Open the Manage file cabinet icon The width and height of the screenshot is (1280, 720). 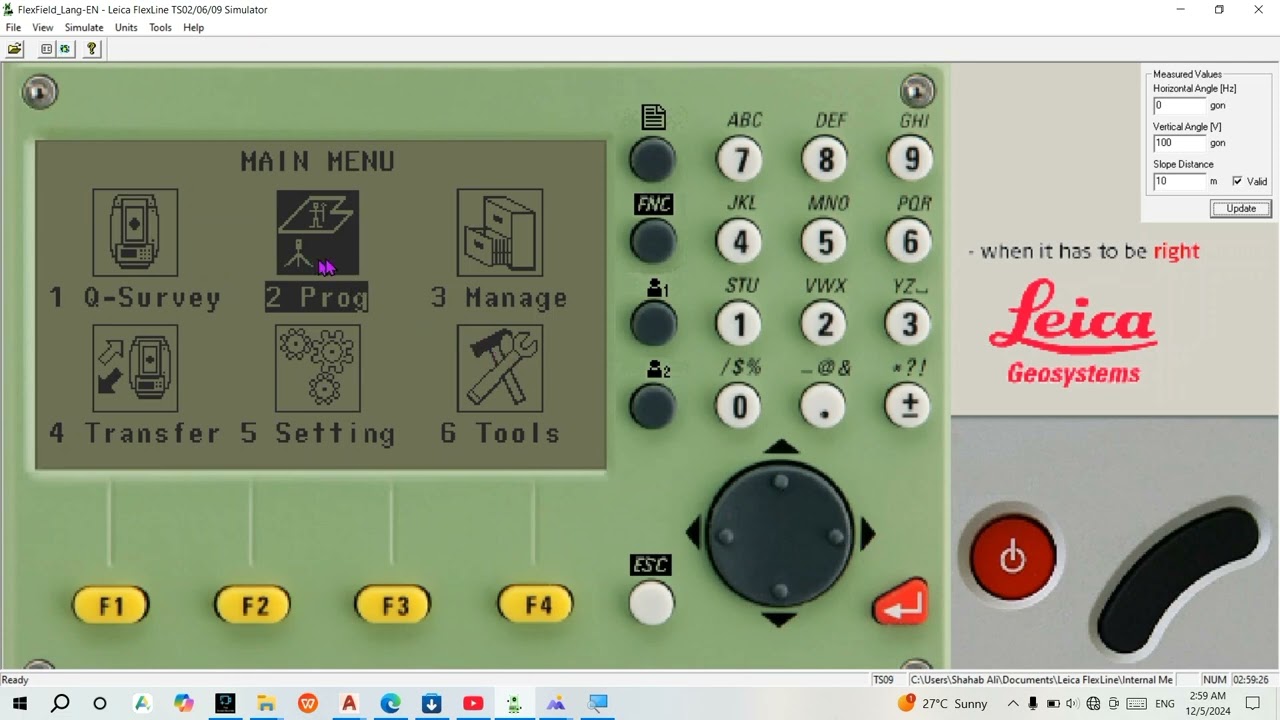(x=500, y=232)
